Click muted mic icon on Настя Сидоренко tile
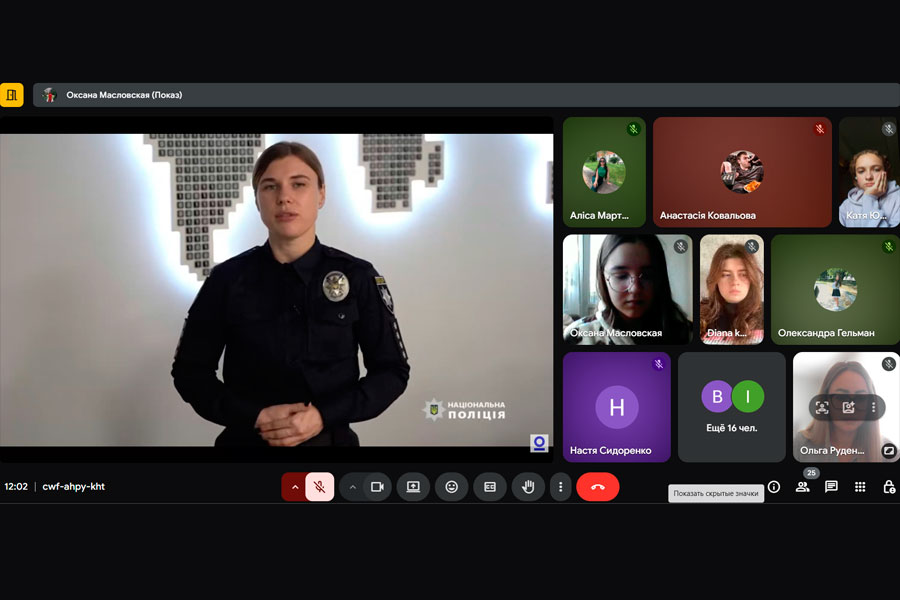 pos(658,364)
